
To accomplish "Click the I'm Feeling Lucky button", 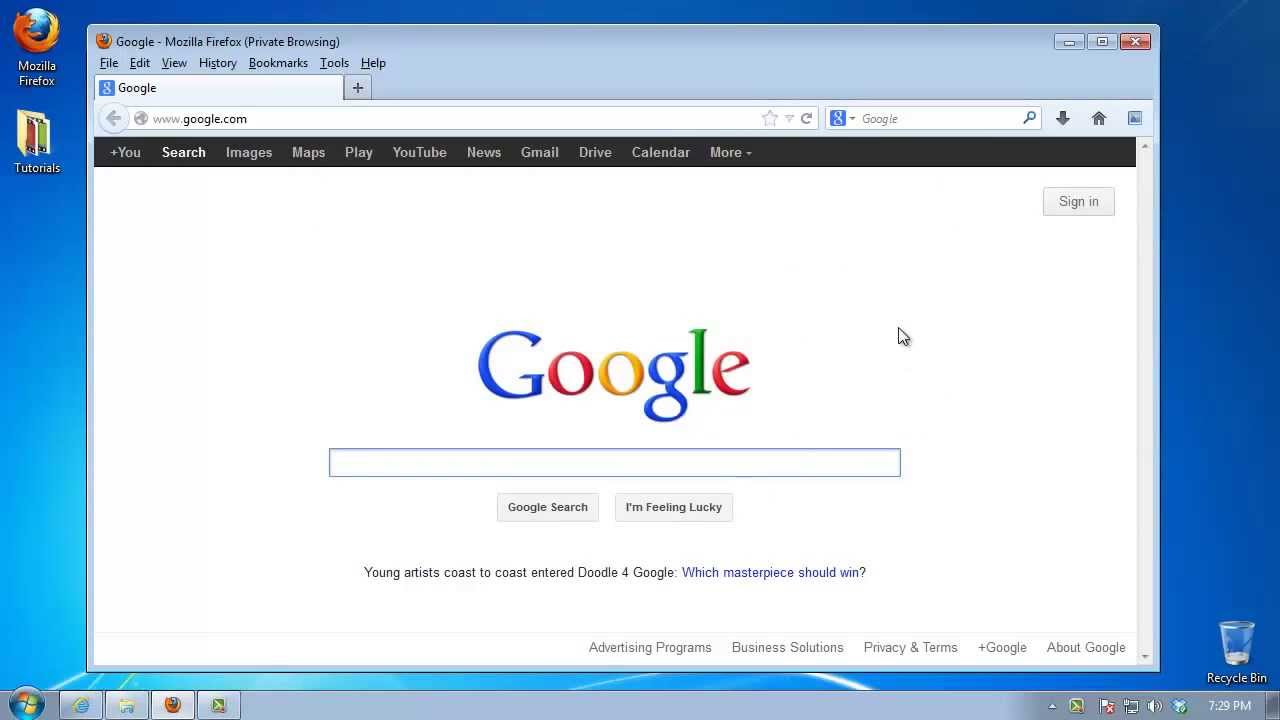I will 674,507.
